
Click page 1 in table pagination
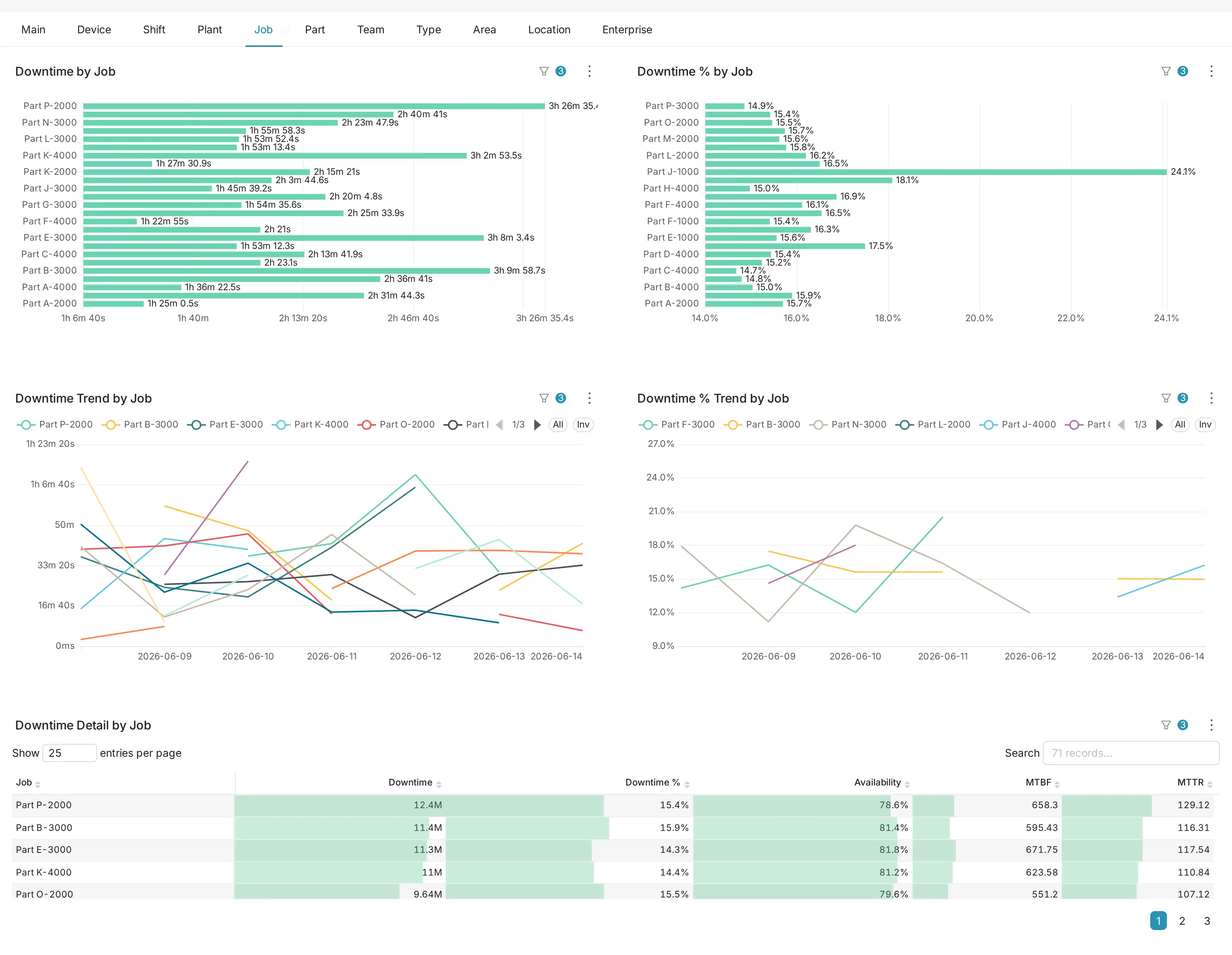pyautogui.click(x=1159, y=921)
